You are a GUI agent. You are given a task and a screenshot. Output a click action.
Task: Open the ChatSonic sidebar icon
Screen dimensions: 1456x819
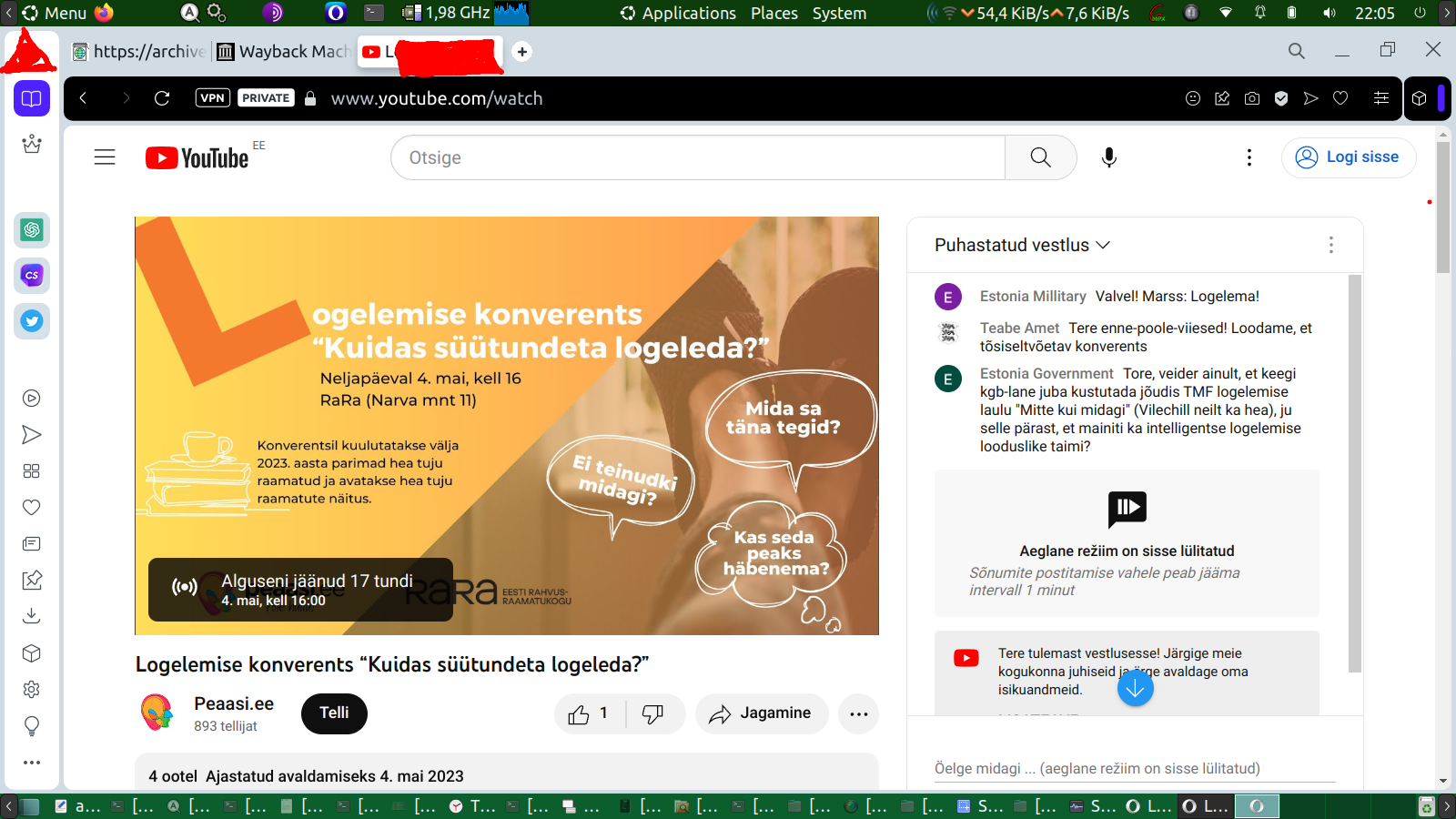click(32, 275)
